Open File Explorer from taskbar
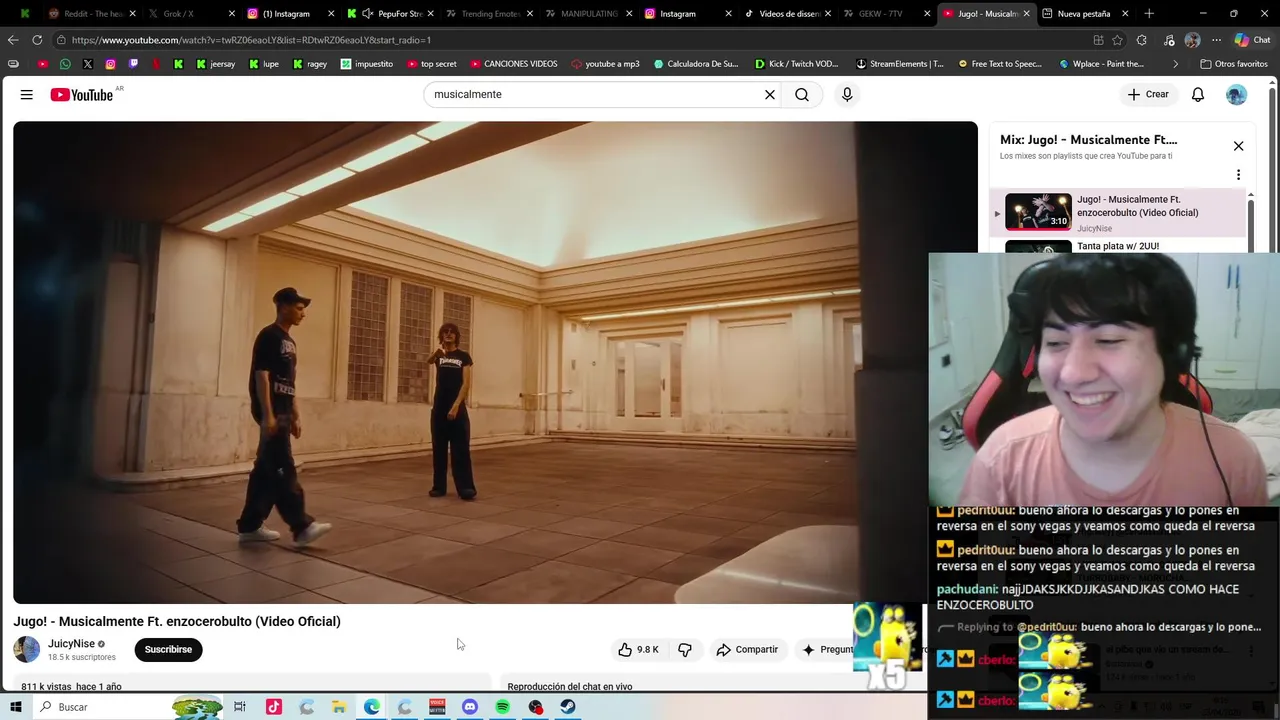 pos(339,707)
